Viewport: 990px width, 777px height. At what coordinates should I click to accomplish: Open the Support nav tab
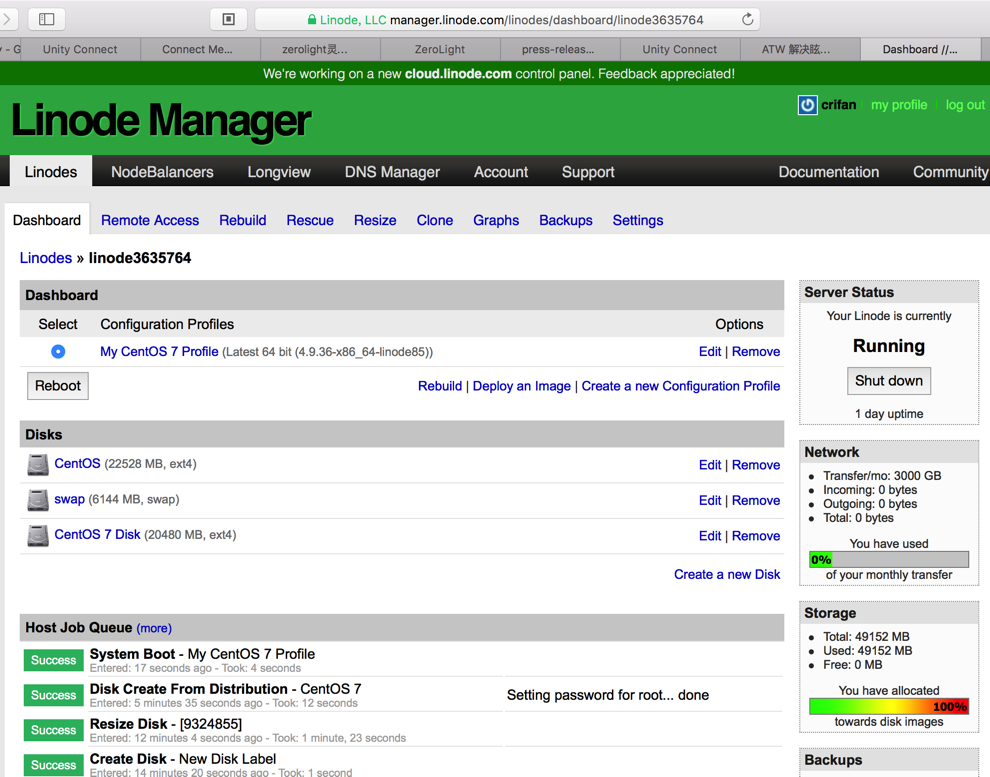[x=588, y=172]
